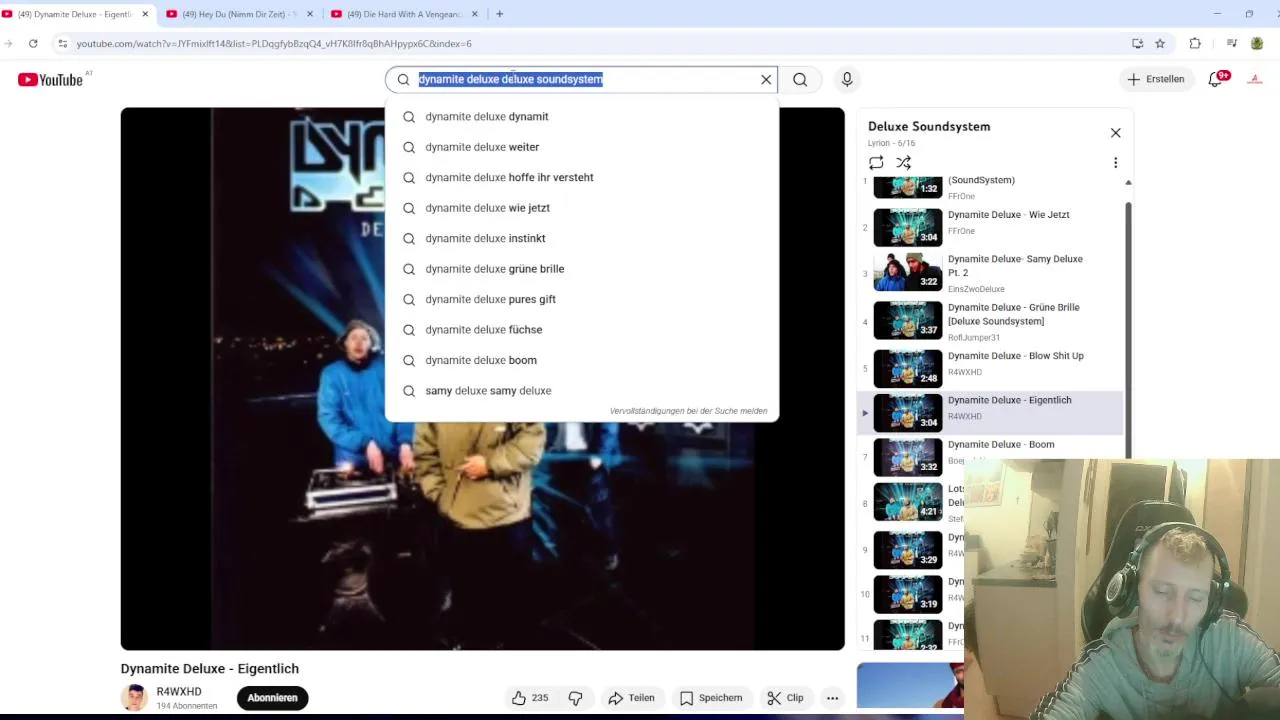Open the Erstellen create menu
Viewport: 1280px width, 720px height.
1155,79
